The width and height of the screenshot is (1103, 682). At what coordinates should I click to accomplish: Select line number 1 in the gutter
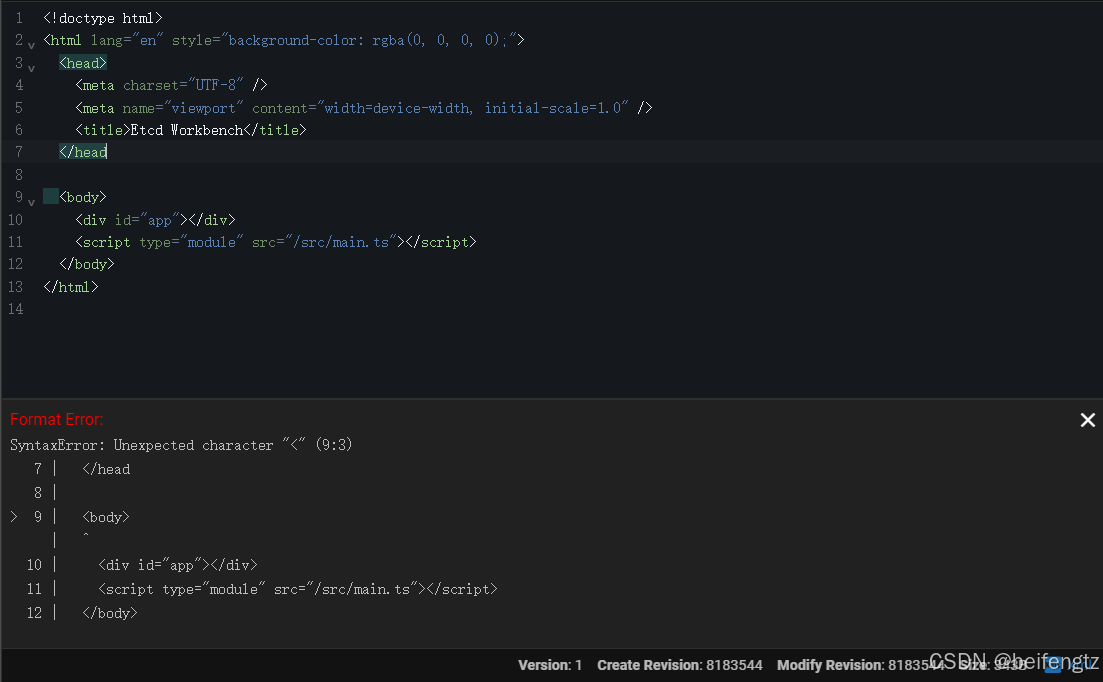point(19,18)
